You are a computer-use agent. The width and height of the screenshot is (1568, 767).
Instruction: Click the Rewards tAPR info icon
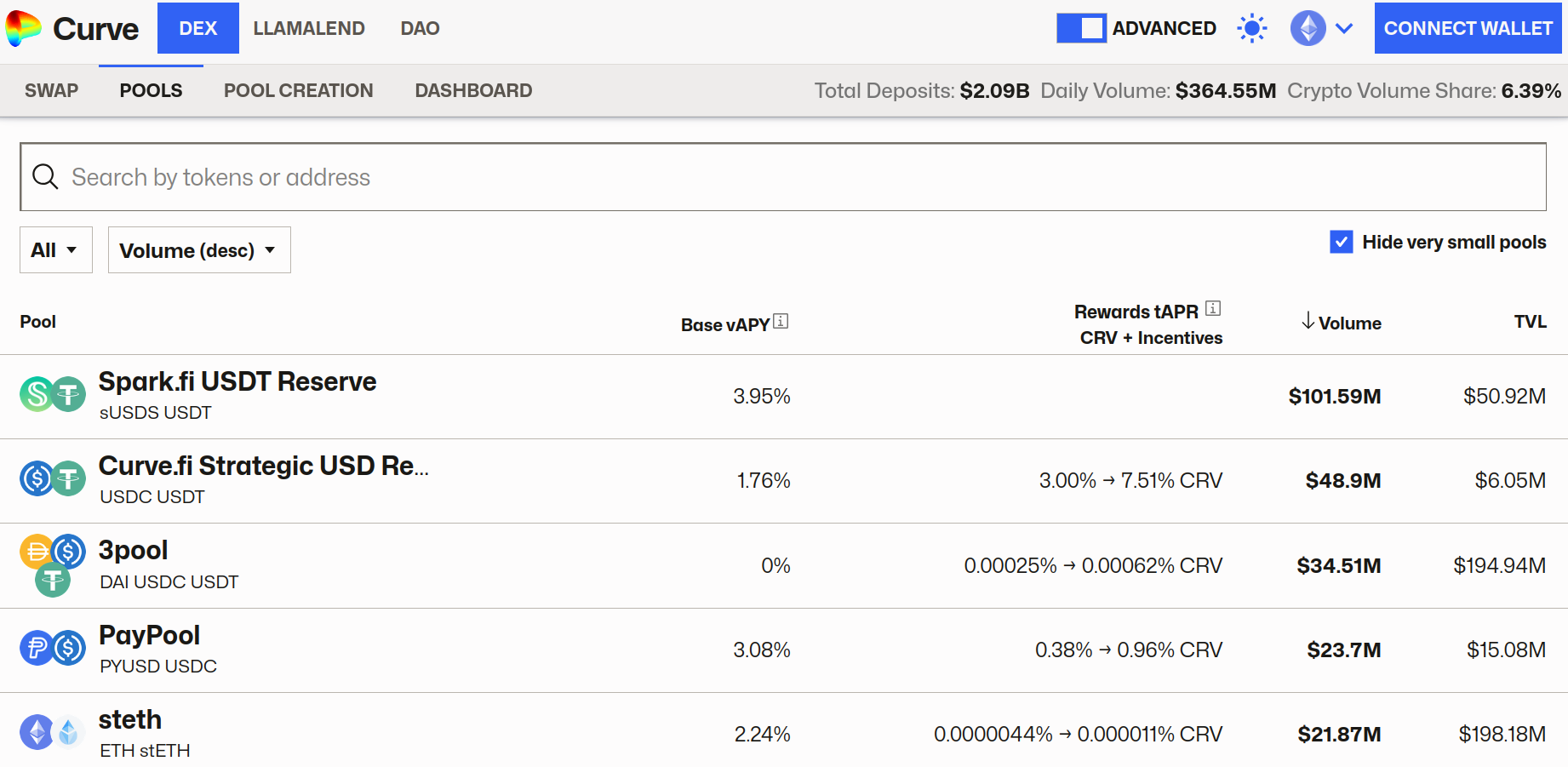(x=1213, y=308)
